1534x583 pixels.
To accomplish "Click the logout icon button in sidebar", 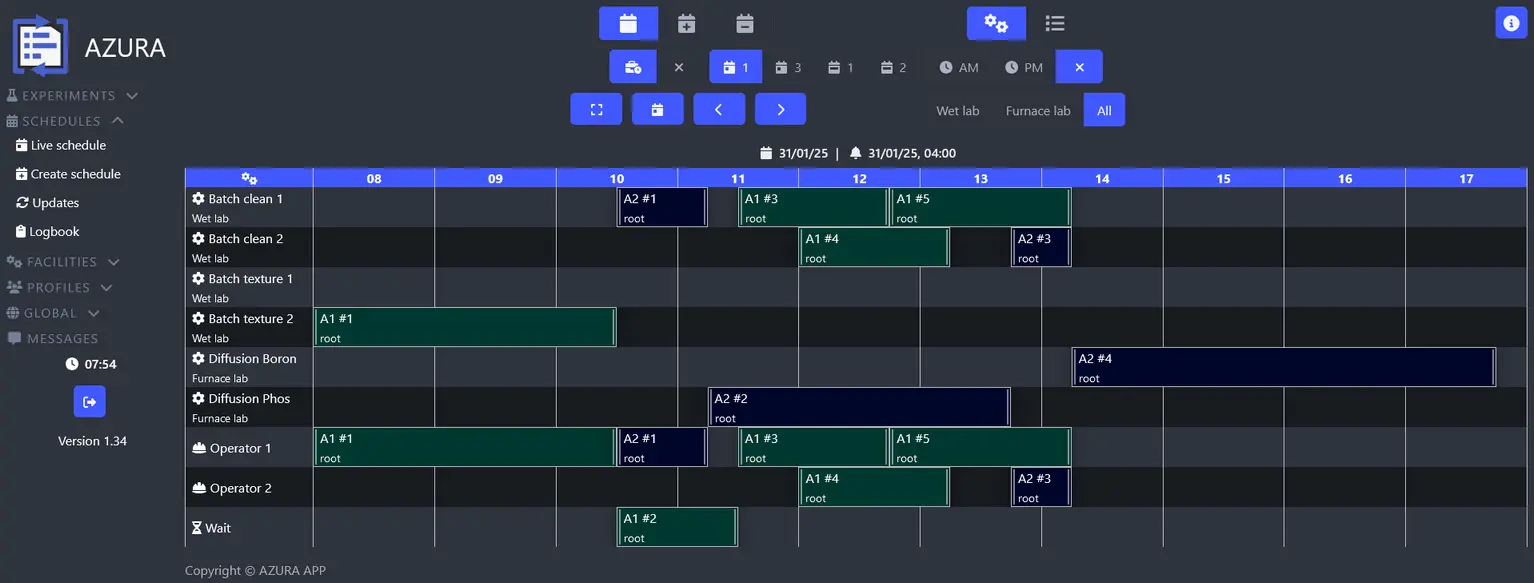I will coord(89,402).
